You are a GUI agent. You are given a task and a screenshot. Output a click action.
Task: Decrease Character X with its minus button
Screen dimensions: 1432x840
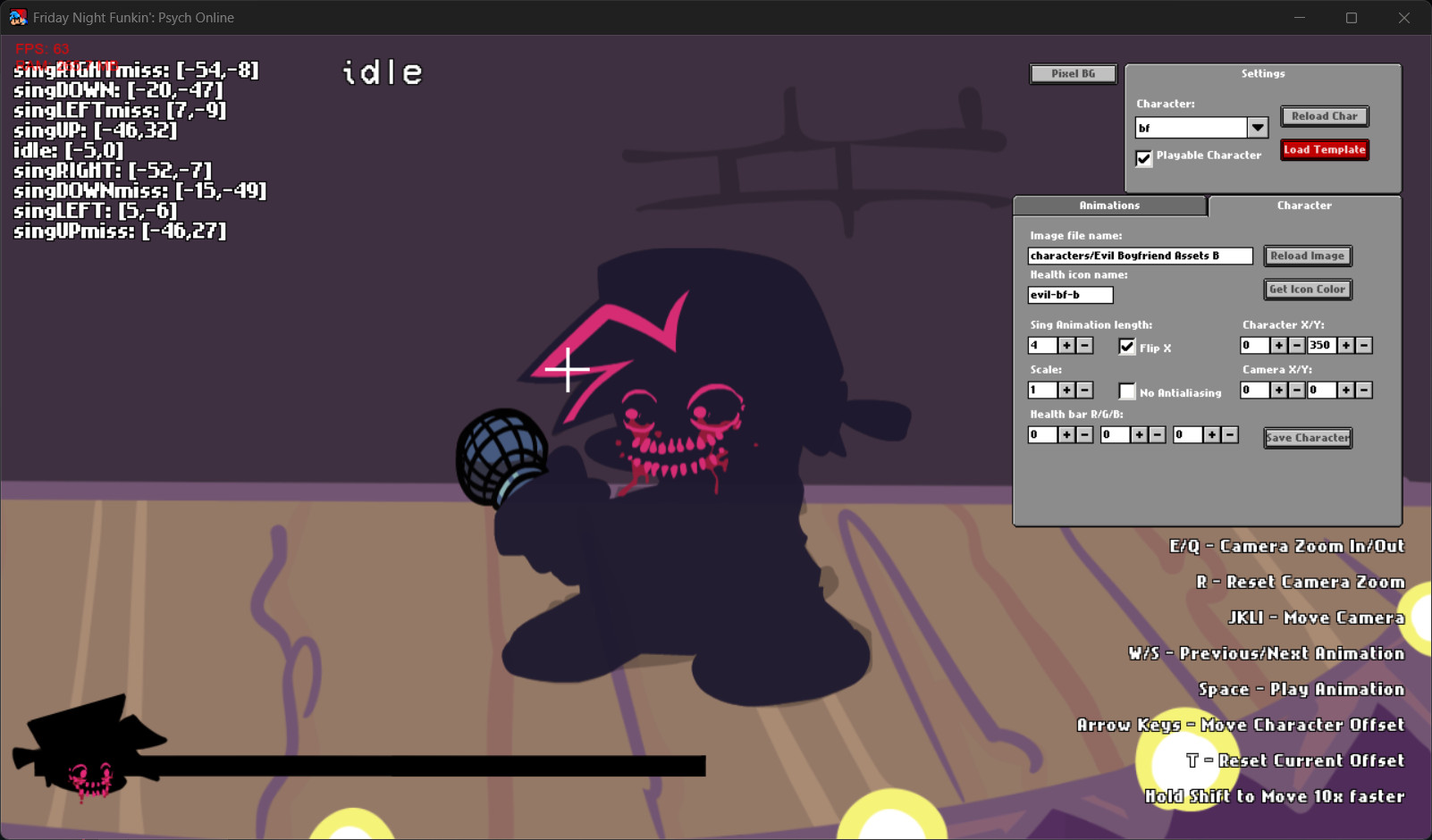1297,345
